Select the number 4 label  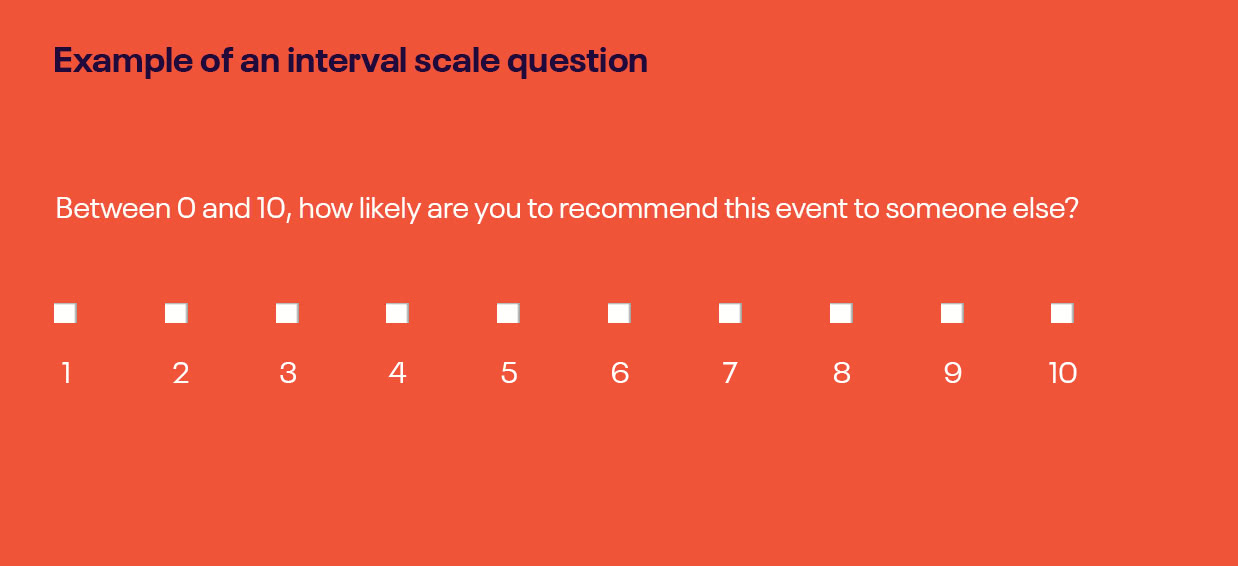398,373
